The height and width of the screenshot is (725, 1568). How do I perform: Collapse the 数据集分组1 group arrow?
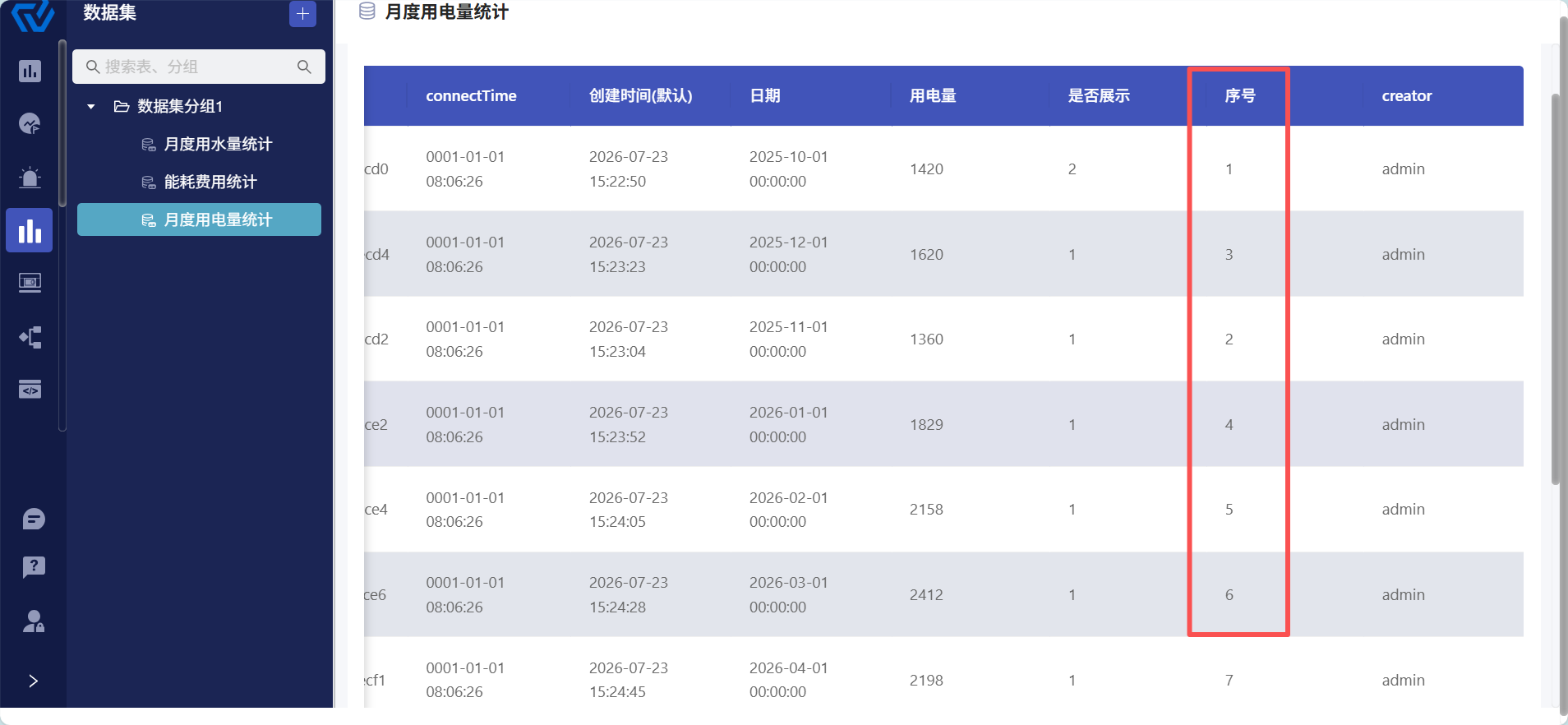coord(91,107)
